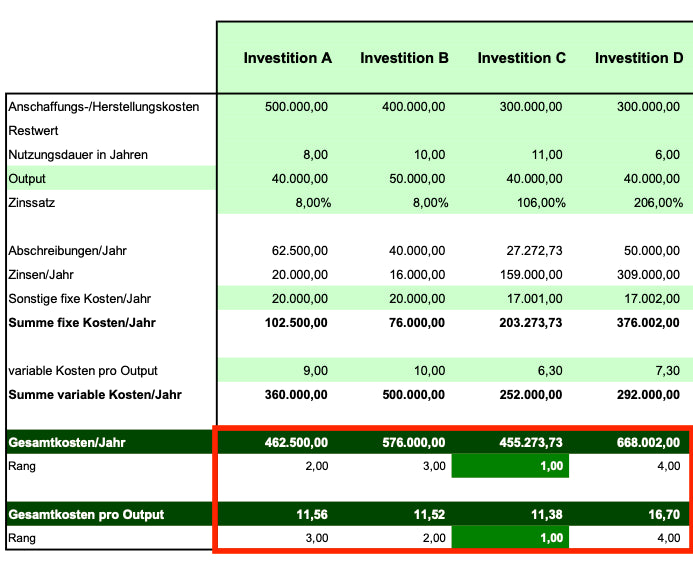The height and width of the screenshot is (561, 693).
Task: Click the Gesamtkosten pro Output row label
Action: tap(86, 514)
